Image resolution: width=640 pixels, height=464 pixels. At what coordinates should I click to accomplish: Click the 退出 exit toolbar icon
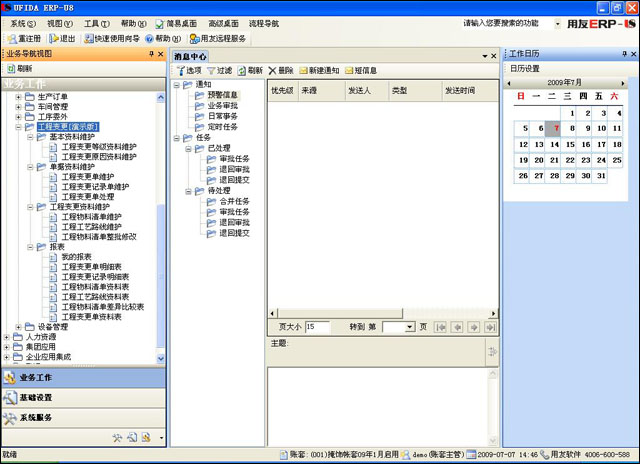pos(53,38)
